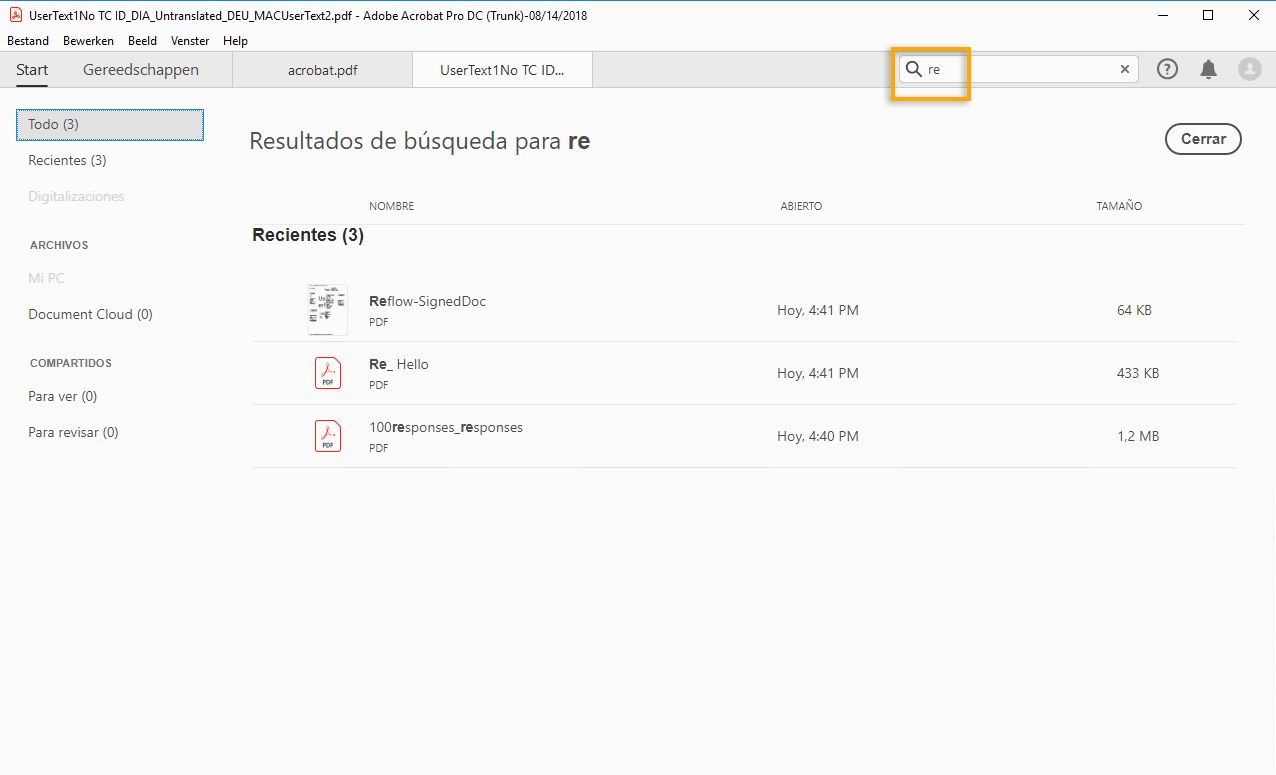Click the PDF icon for 100responses_responses

[x=328, y=436]
